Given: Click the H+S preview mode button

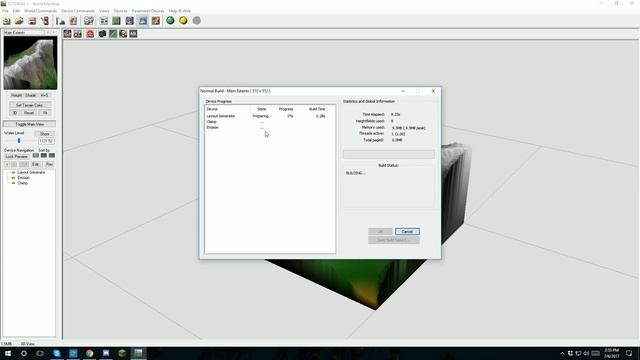Looking at the screenshot, I should tap(44, 95).
